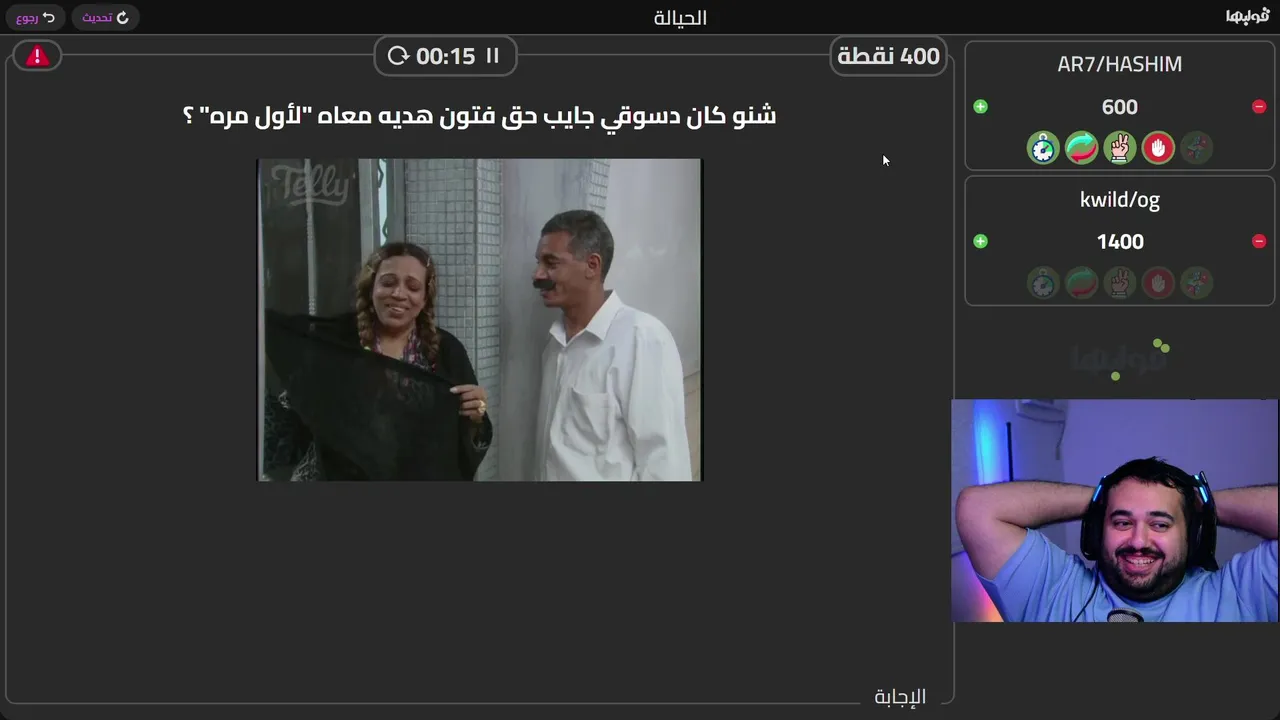Reveal the answer via الإجابة

[x=900, y=696]
